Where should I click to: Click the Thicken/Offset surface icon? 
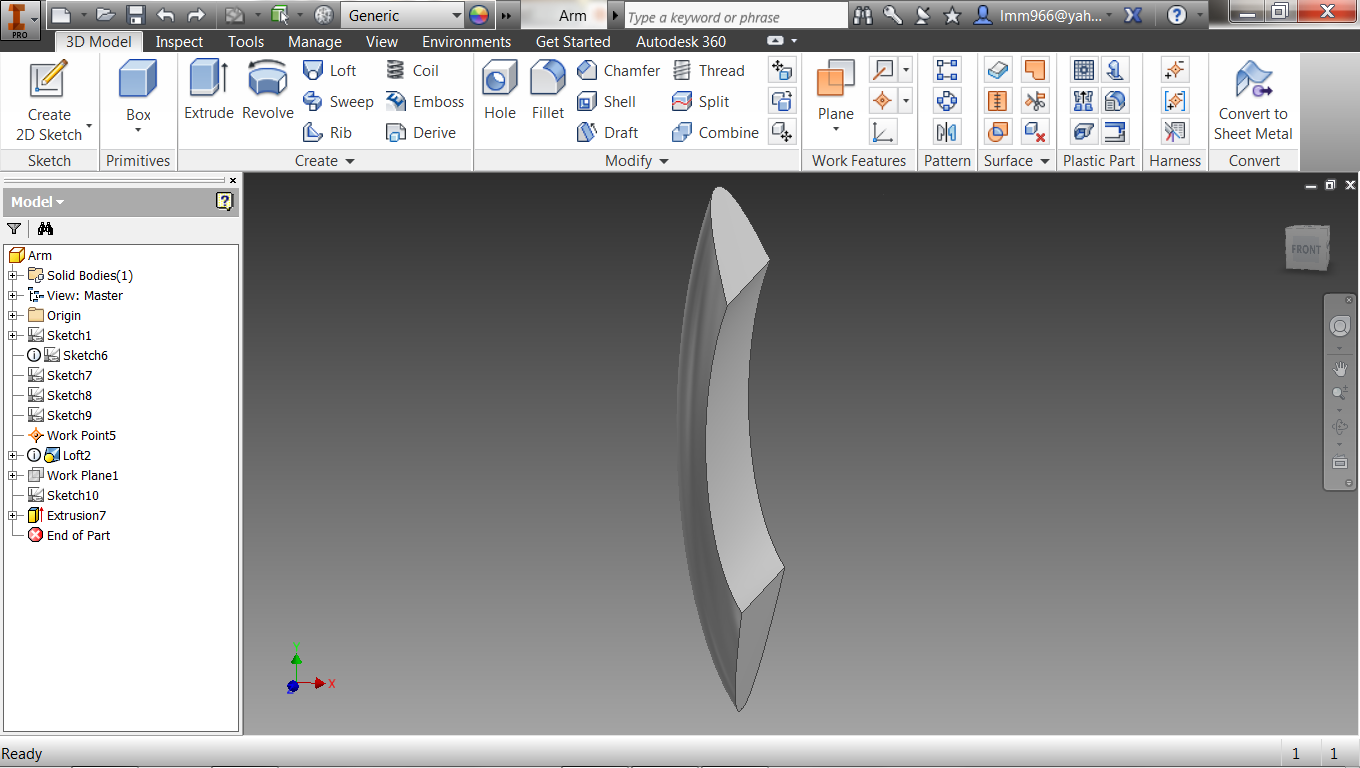pyautogui.click(x=998, y=70)
